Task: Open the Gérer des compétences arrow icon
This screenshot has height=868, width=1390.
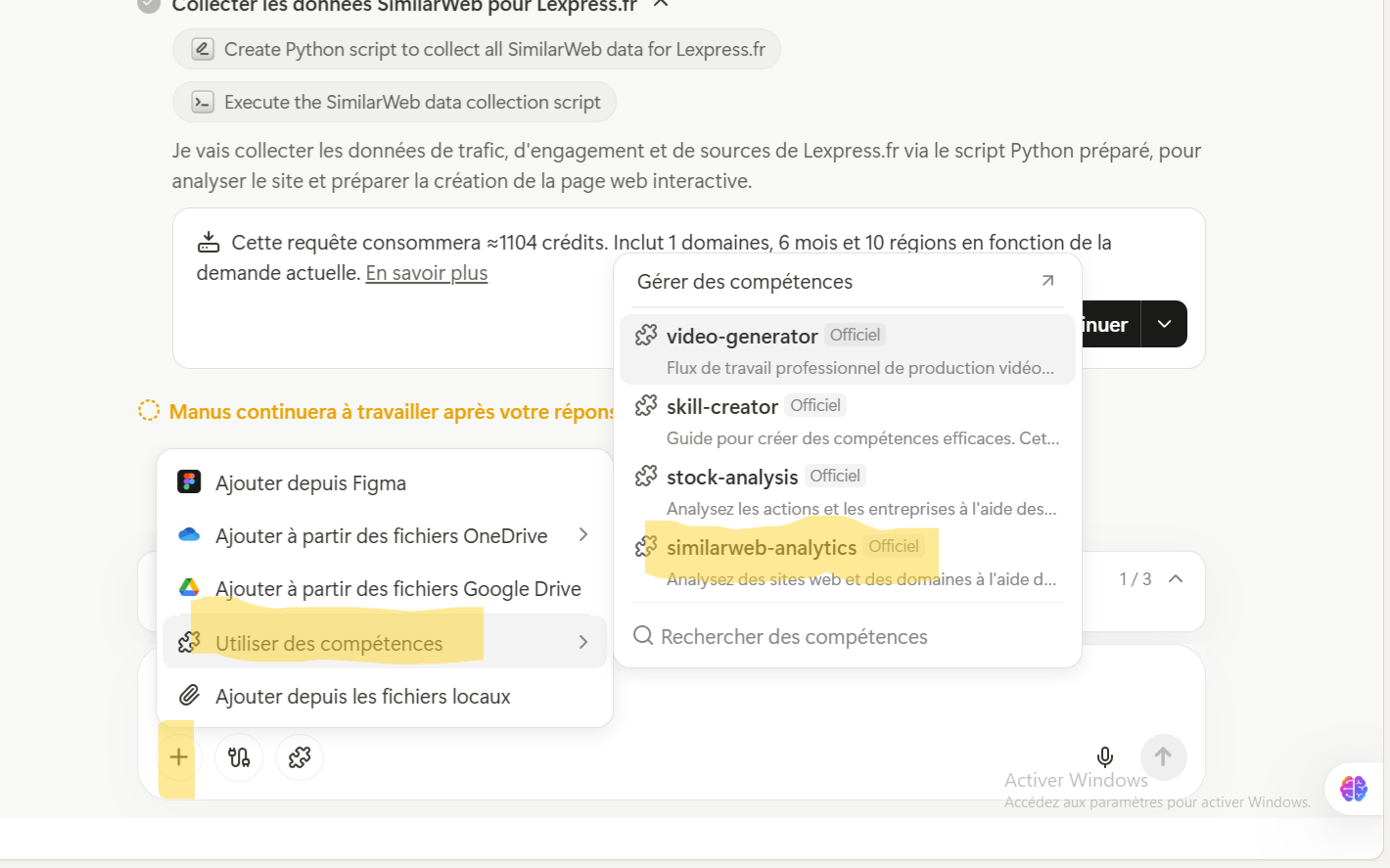Action: coord(1047,281)
